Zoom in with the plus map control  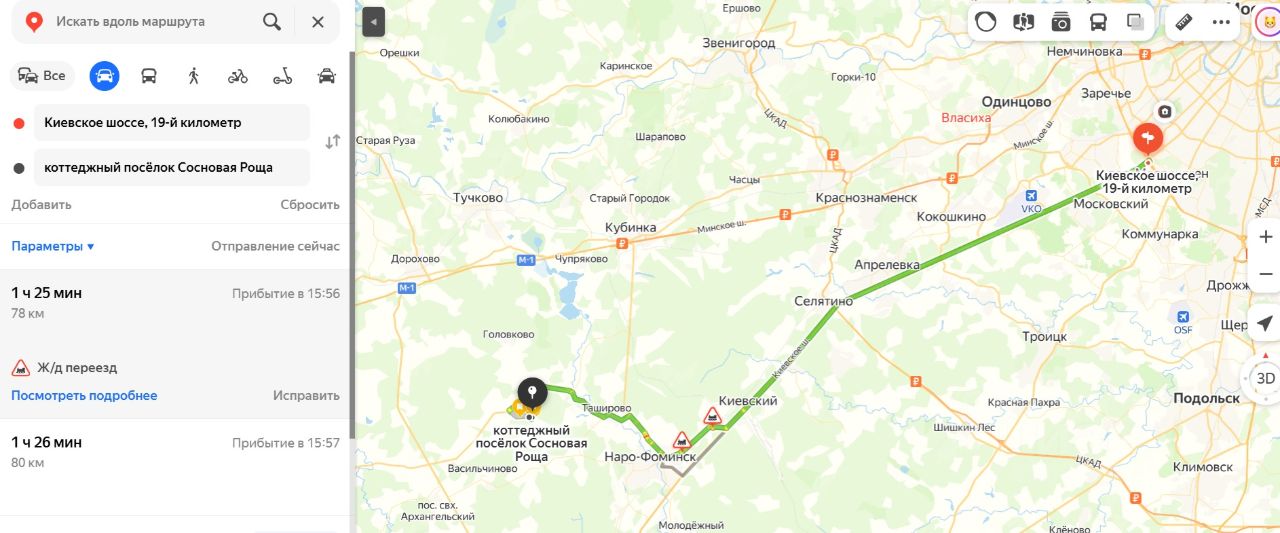point(1265,237)
